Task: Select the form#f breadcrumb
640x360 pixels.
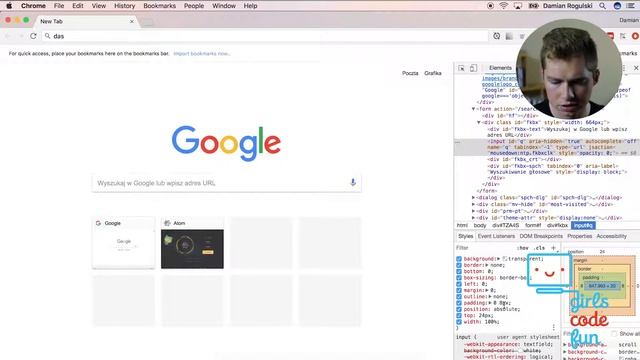Action: pos(533,225)
